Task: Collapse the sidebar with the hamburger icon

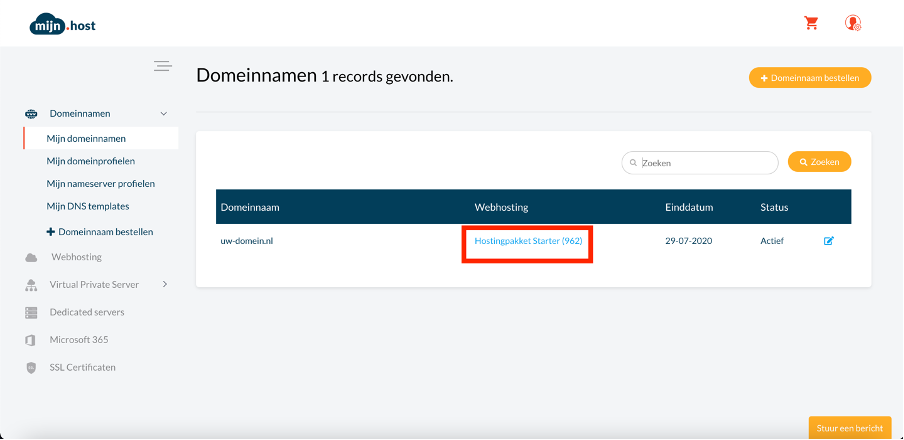Action: [x=163, y=66]
